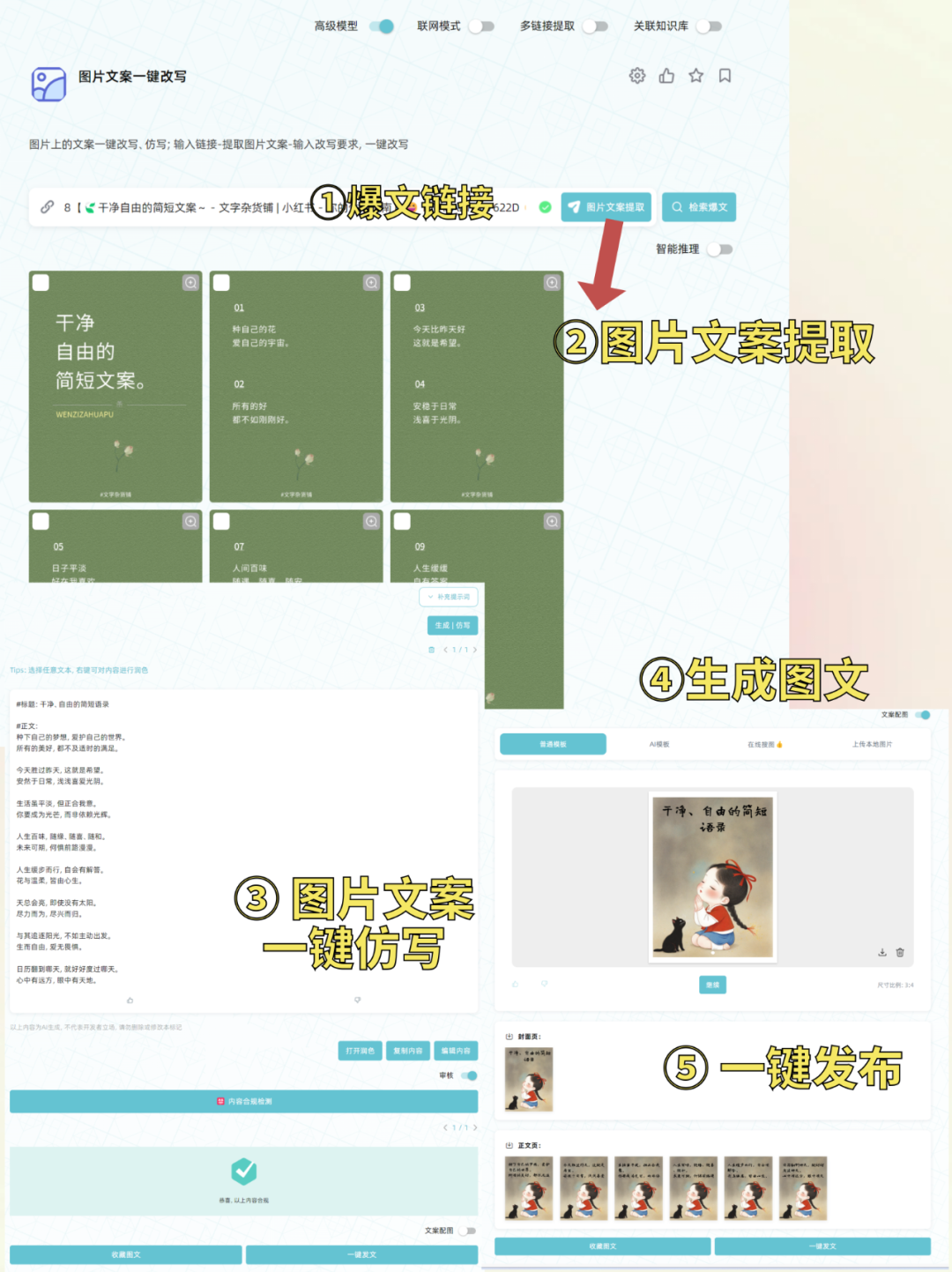
Task: Like the tool with header thumbs-up icon
Action: (666, 76)
